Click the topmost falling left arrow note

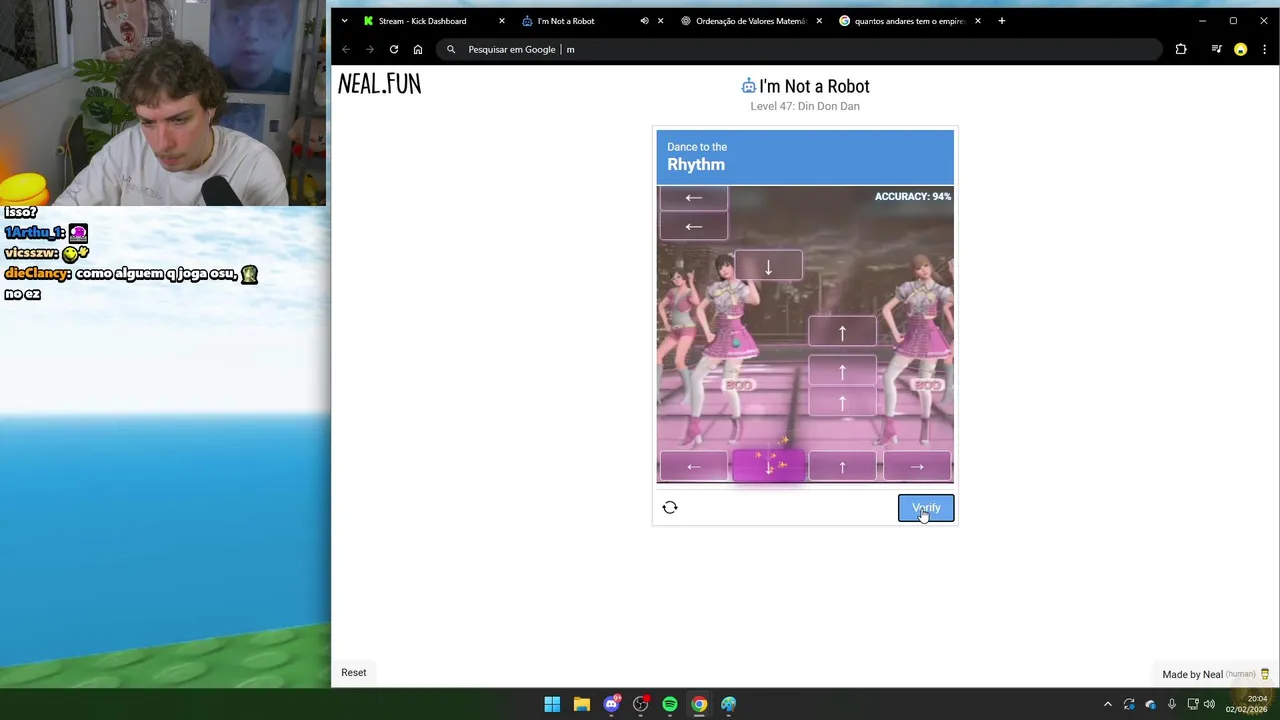[693, 197]
